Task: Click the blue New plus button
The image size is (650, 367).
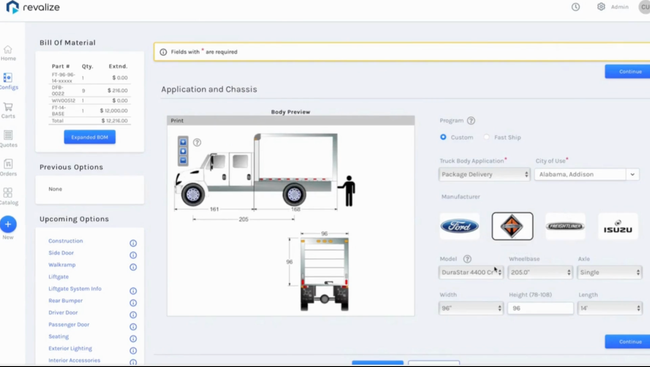Action: tap(8, 224)
